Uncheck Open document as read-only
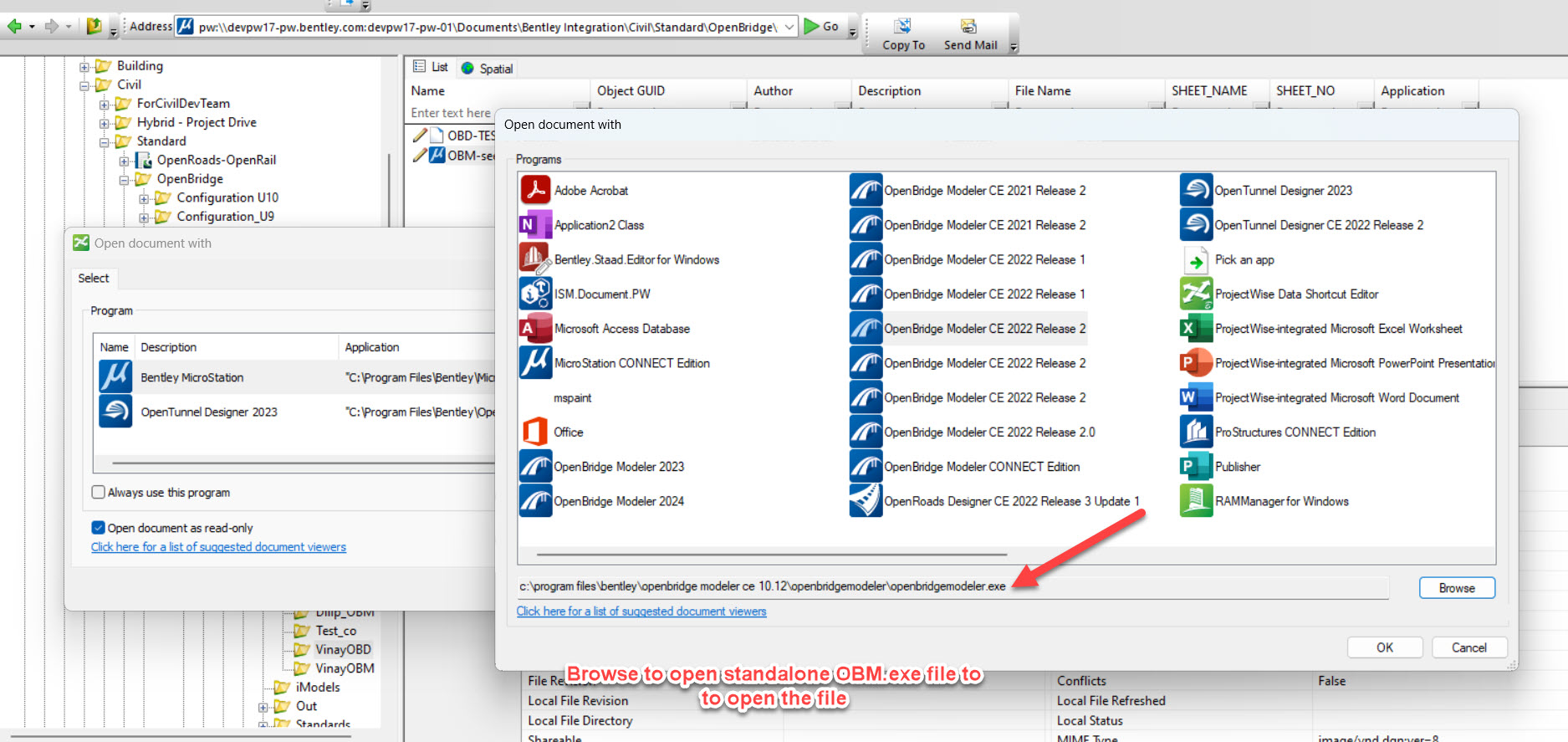1568x742 pixels. pos(99,527)
